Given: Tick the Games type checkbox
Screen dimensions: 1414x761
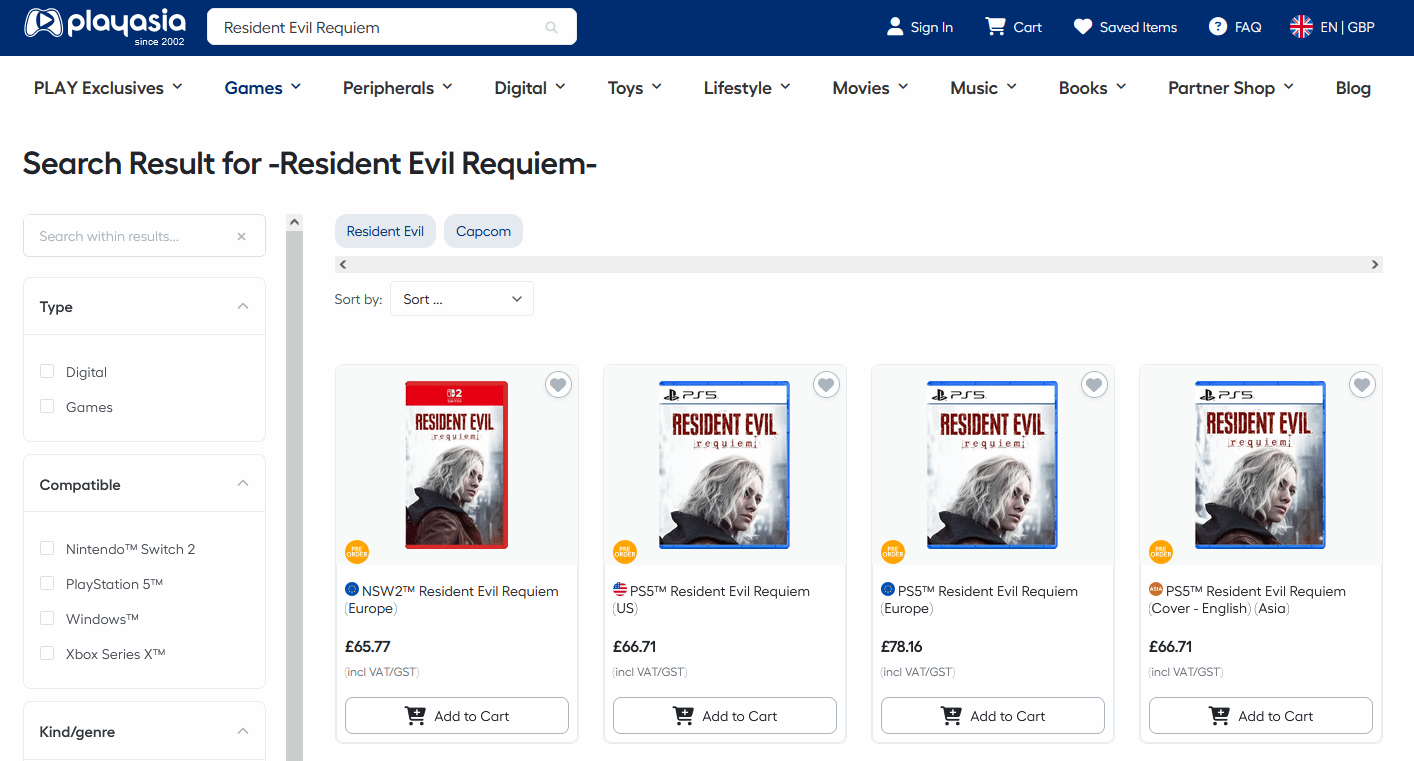Looking at the screenshot, I should click(x=47, y=406).
